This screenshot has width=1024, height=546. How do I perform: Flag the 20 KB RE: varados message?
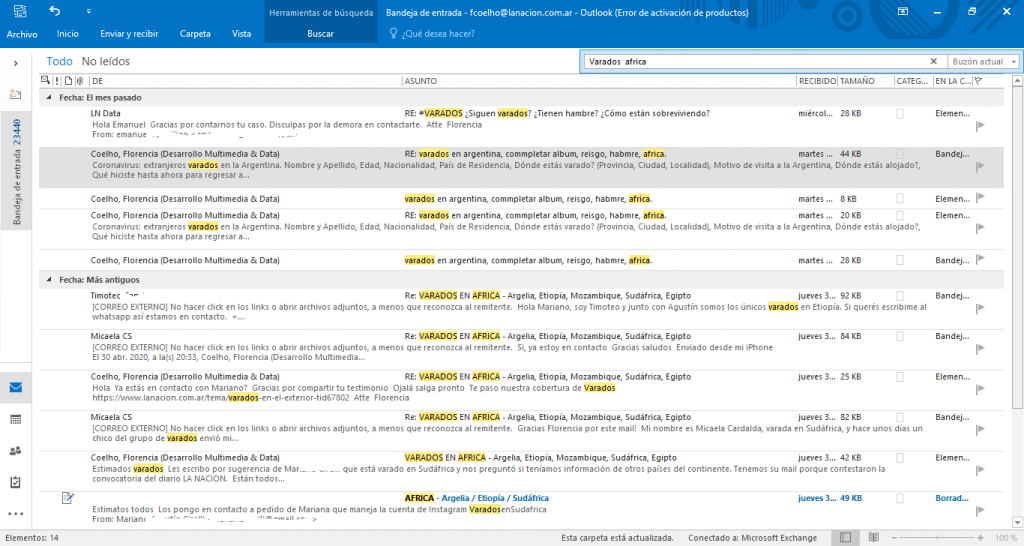(x=980, y=228)
